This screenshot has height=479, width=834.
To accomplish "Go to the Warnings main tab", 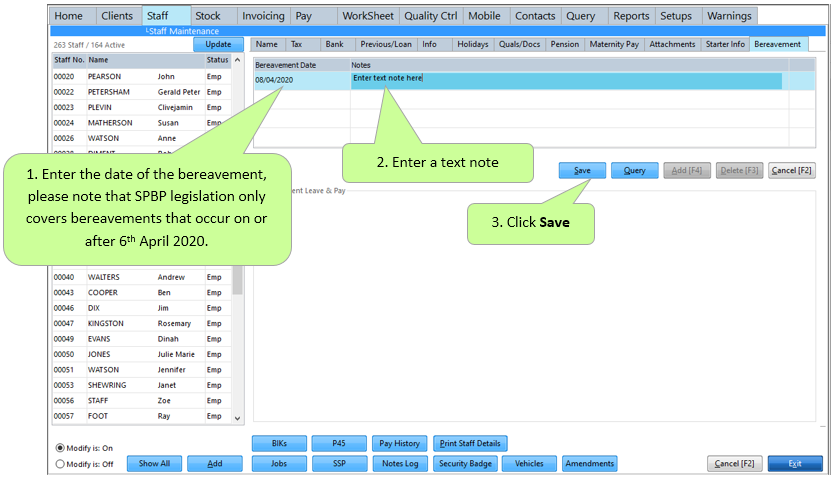I will pyautogui.click(x=729, y=16).
